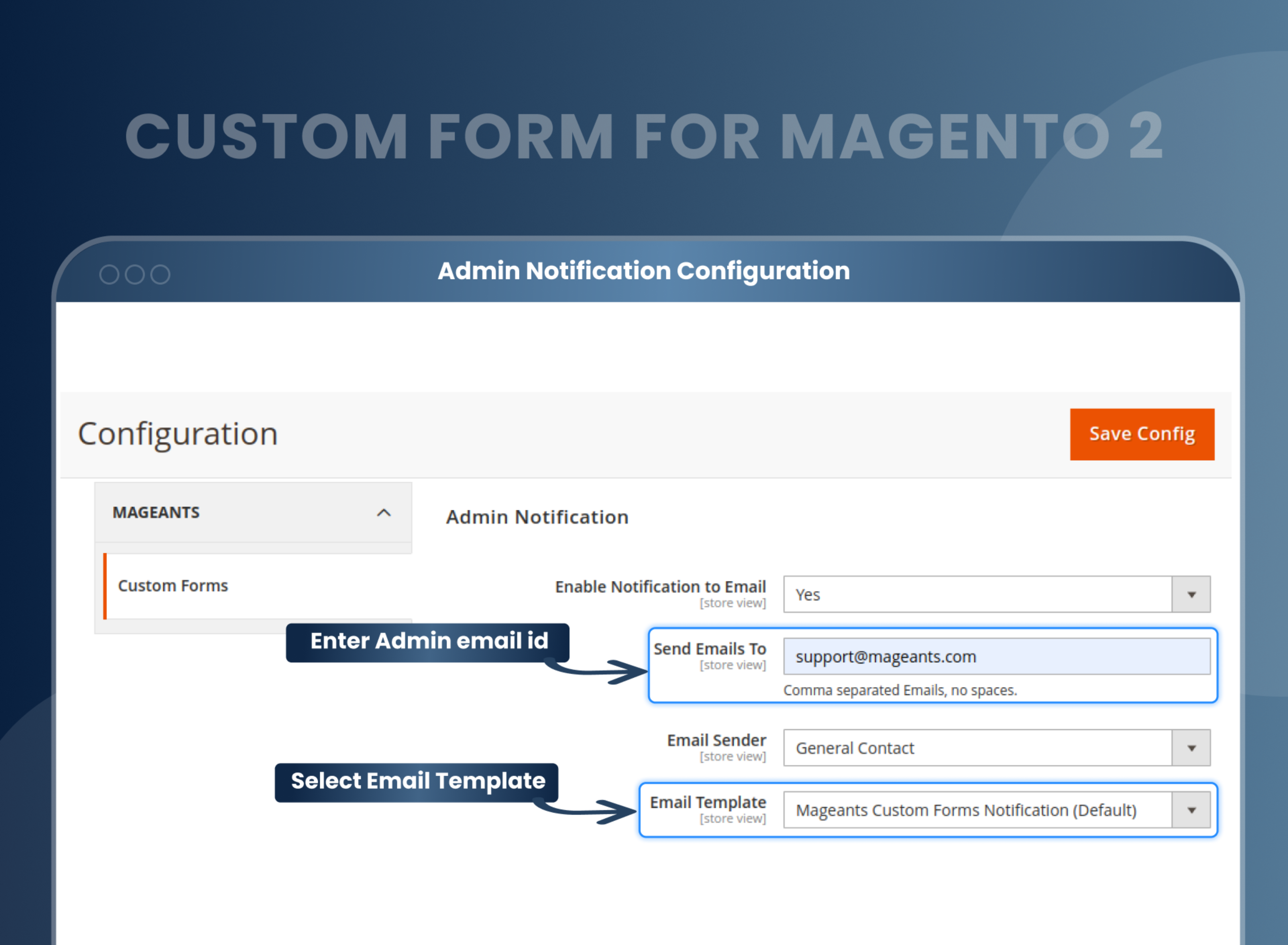
Task: Open the Email Sender dropdown
Action: 997,748
